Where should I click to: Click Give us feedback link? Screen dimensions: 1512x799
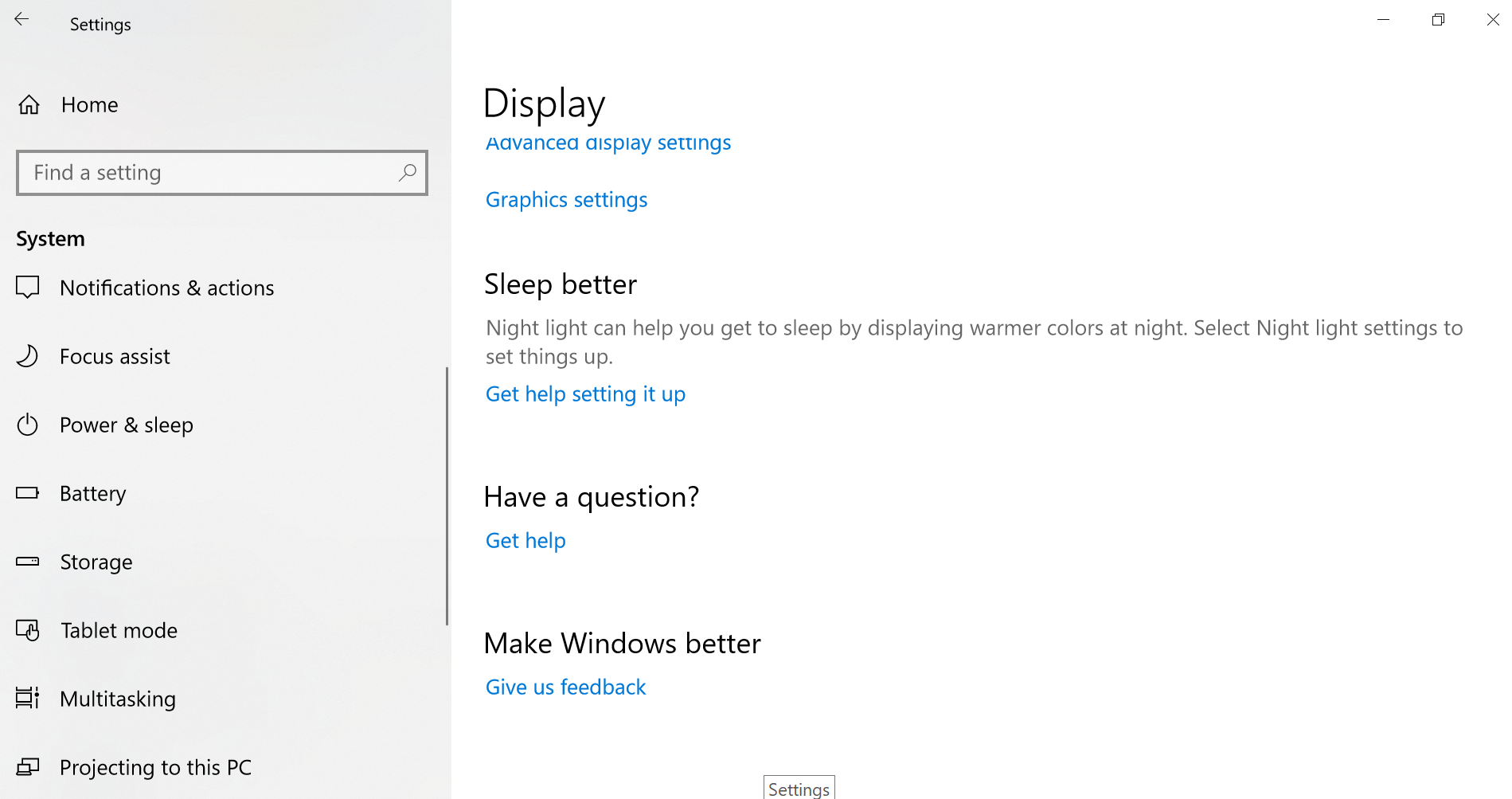coord(565,687)
